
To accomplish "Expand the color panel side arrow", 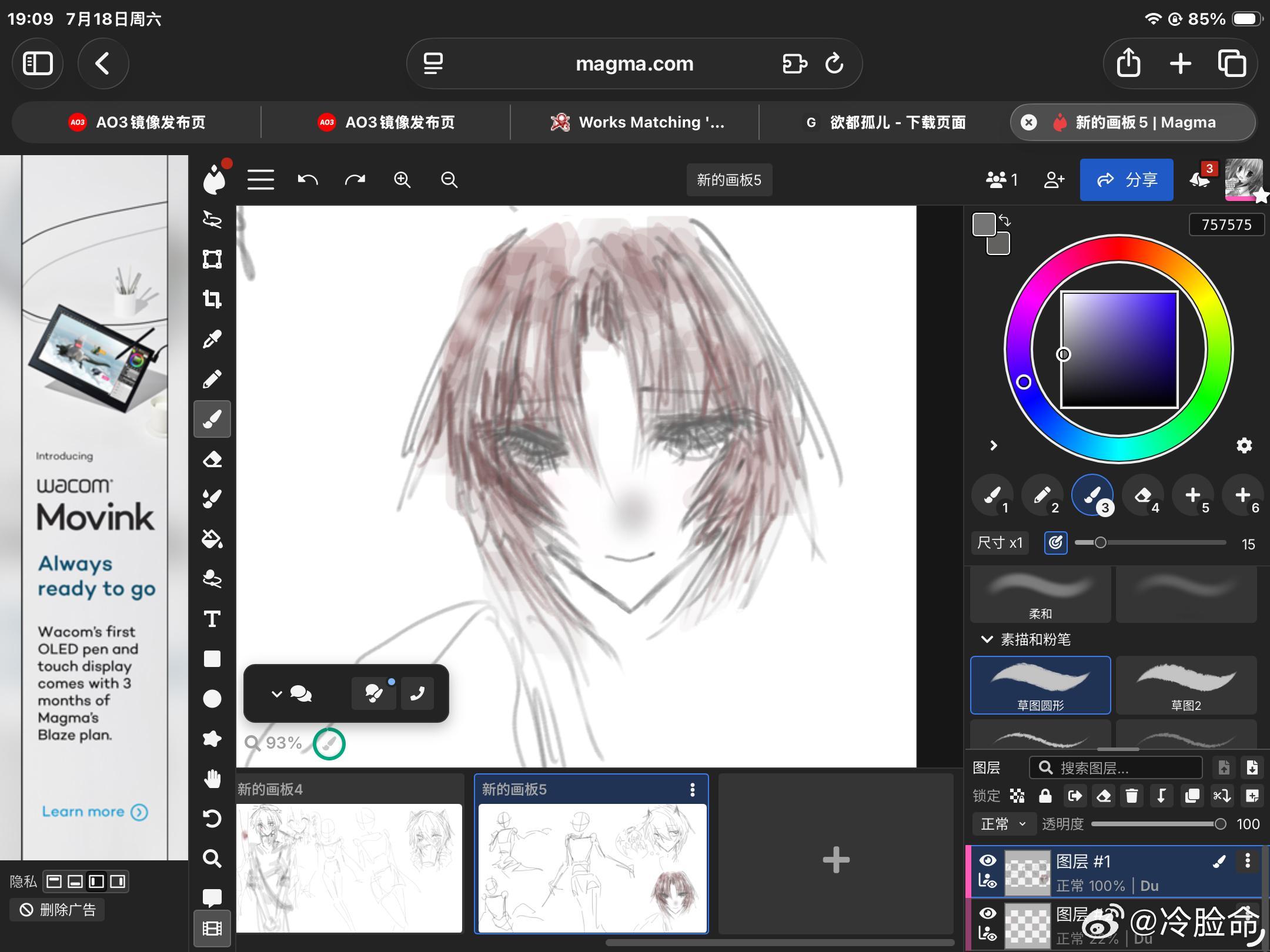I will (x=994, y=445).
